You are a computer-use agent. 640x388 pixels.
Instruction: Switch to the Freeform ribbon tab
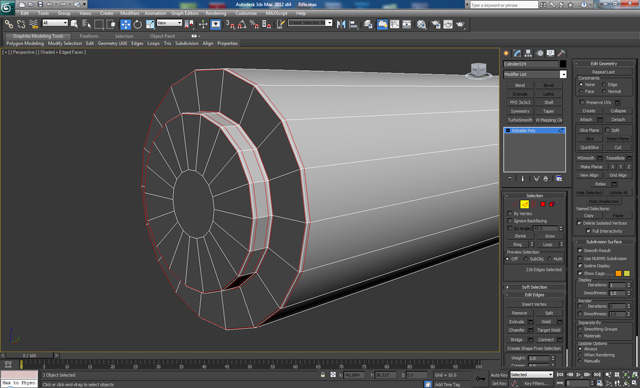(x=89, y=36)
